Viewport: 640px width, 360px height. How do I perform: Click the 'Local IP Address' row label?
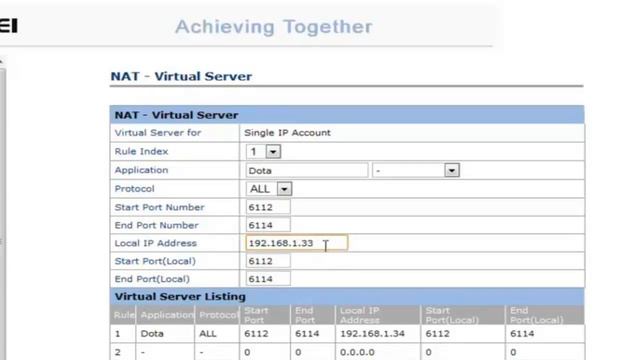[156, 243]
